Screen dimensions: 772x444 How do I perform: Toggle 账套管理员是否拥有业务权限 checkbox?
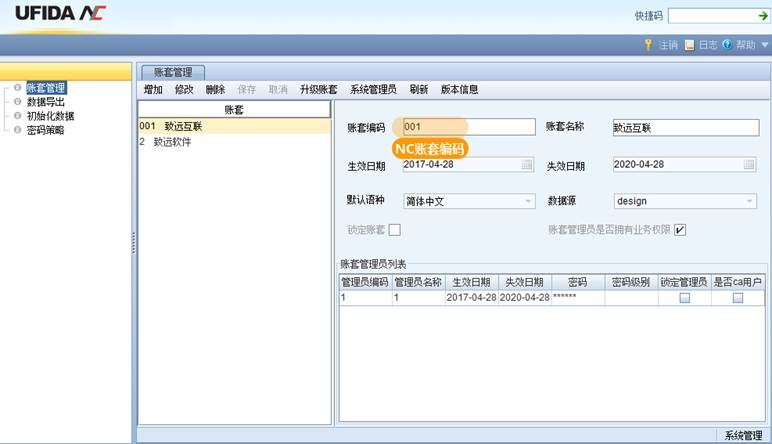(680, 230)
